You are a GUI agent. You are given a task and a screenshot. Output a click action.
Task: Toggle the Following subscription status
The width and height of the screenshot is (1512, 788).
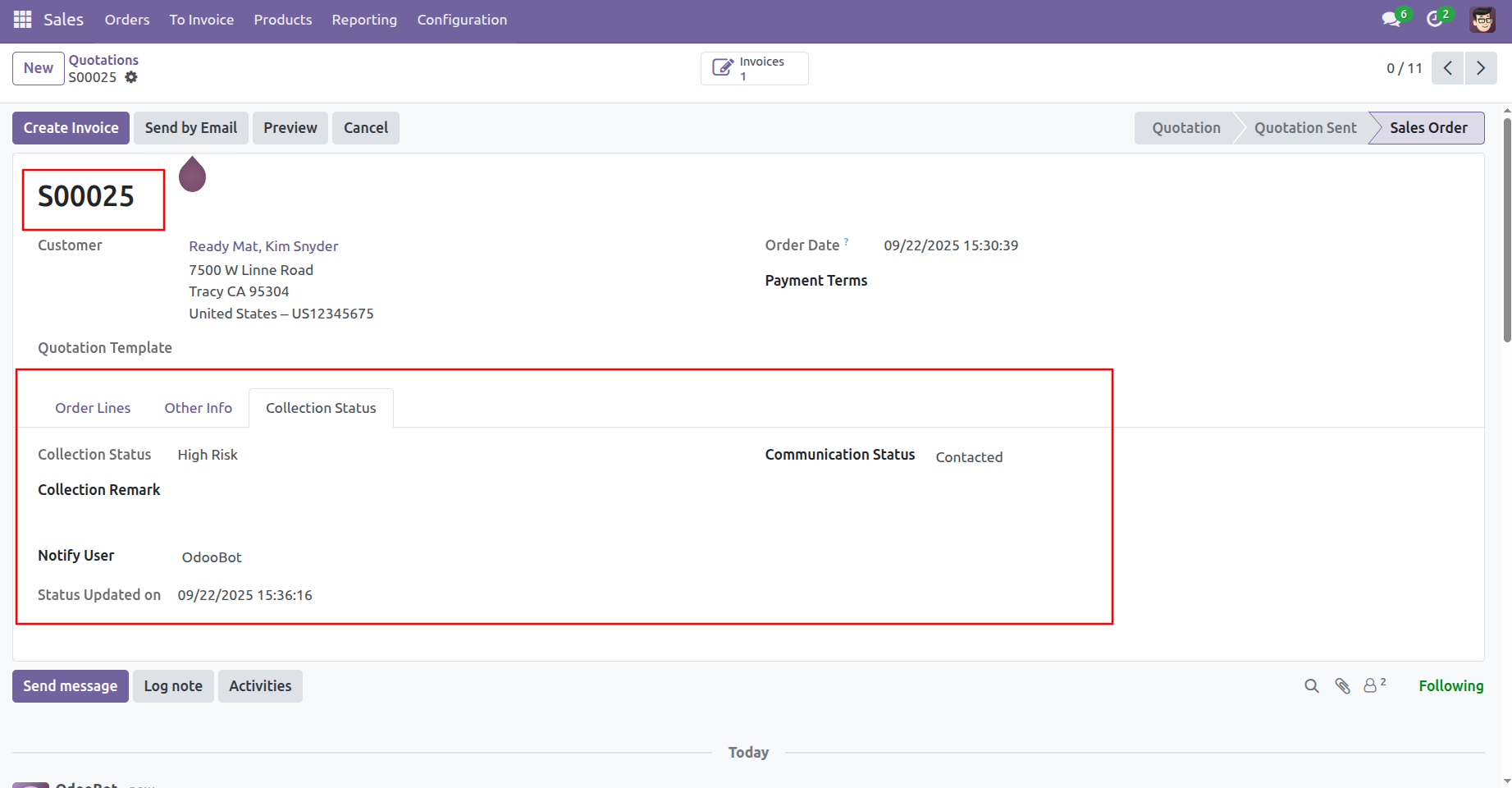pos(1450,686)
